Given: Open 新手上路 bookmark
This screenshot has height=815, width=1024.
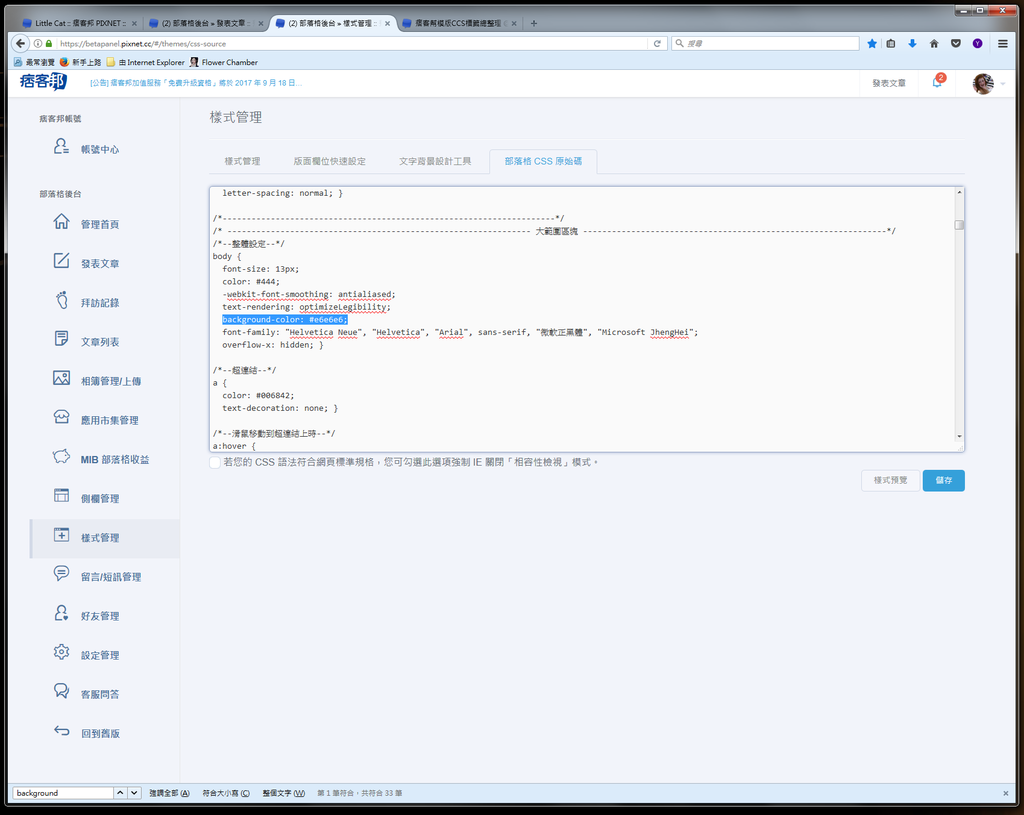Looking at the screenshot, I should click(x=80, y=62).
